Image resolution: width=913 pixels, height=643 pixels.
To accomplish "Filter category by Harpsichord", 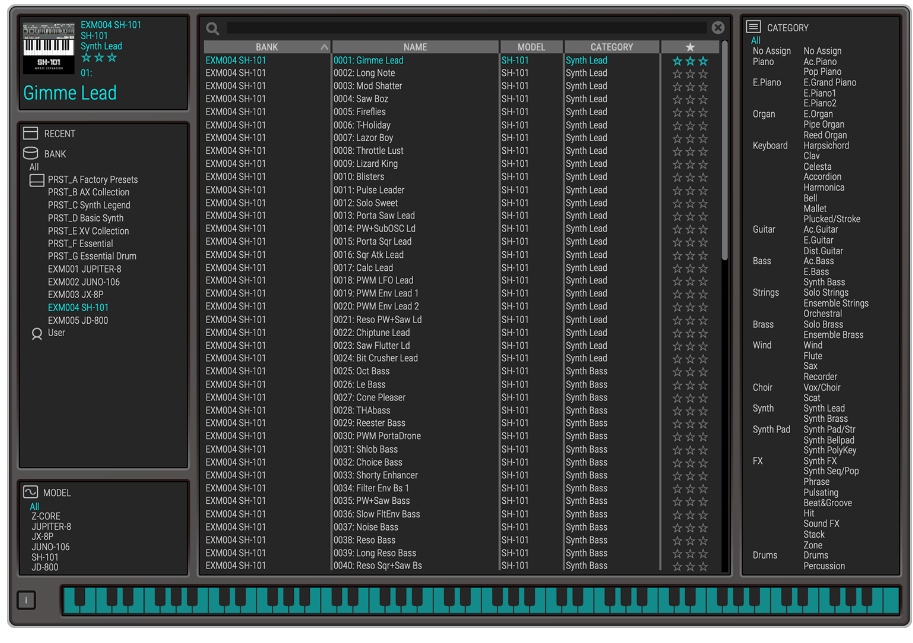I will 826,146.
